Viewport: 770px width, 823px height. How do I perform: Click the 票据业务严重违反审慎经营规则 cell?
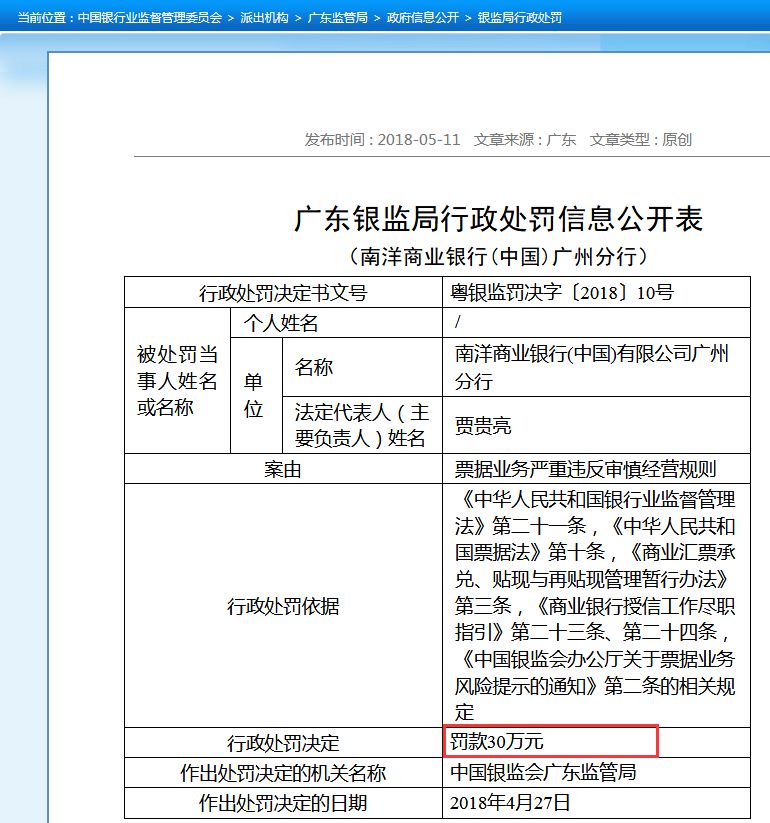[585, 470]
